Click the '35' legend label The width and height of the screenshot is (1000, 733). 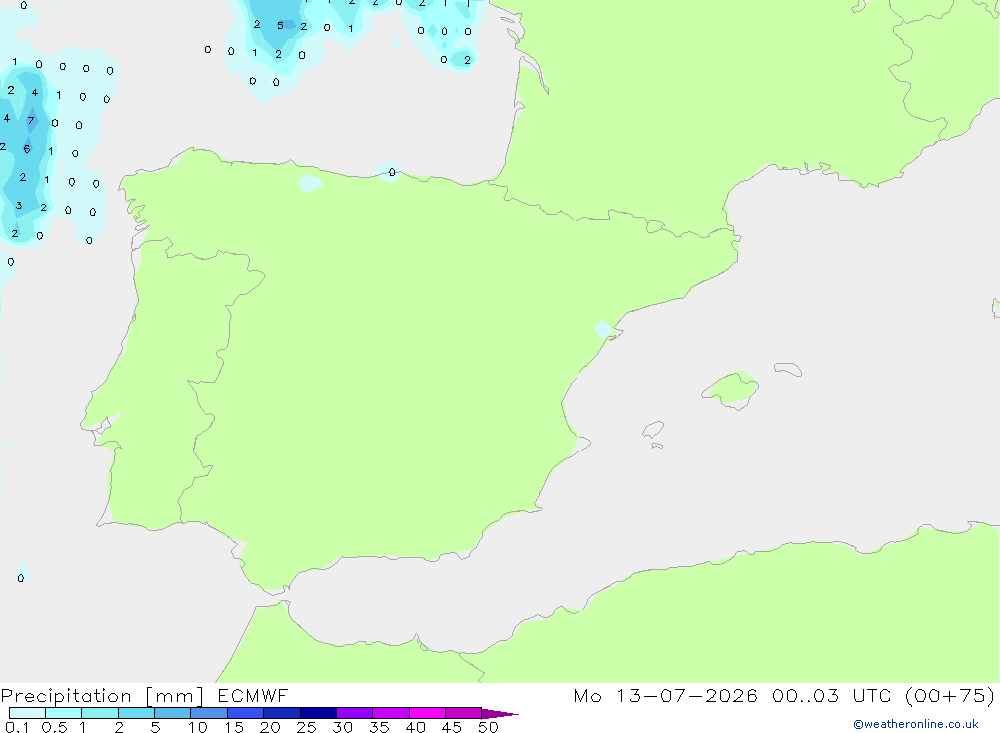[x=379, y=727]
